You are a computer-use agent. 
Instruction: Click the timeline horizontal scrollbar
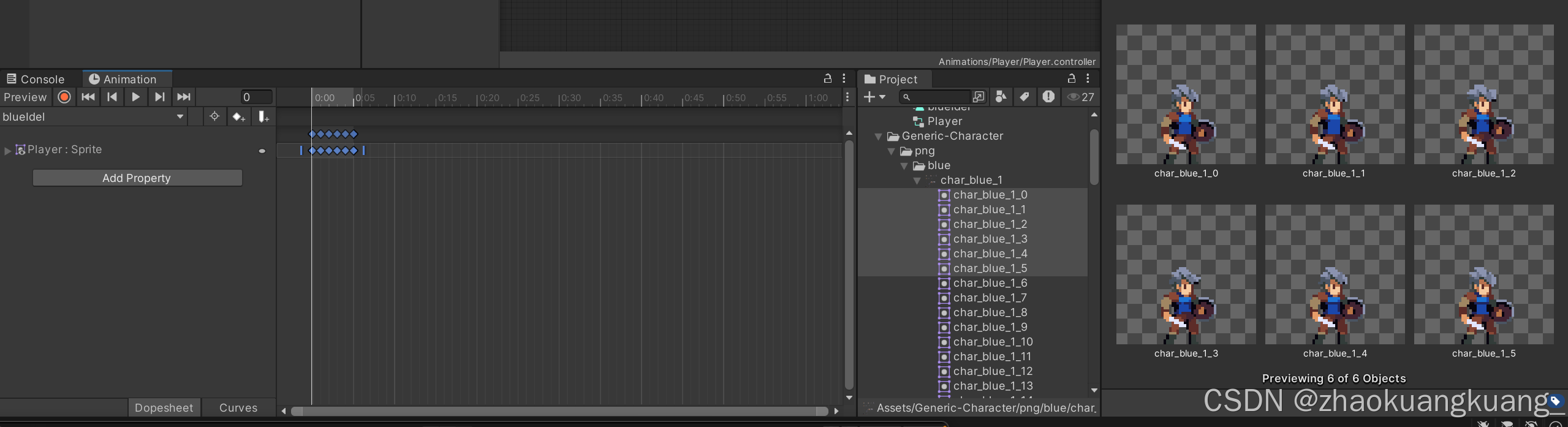tap(559, 411)
